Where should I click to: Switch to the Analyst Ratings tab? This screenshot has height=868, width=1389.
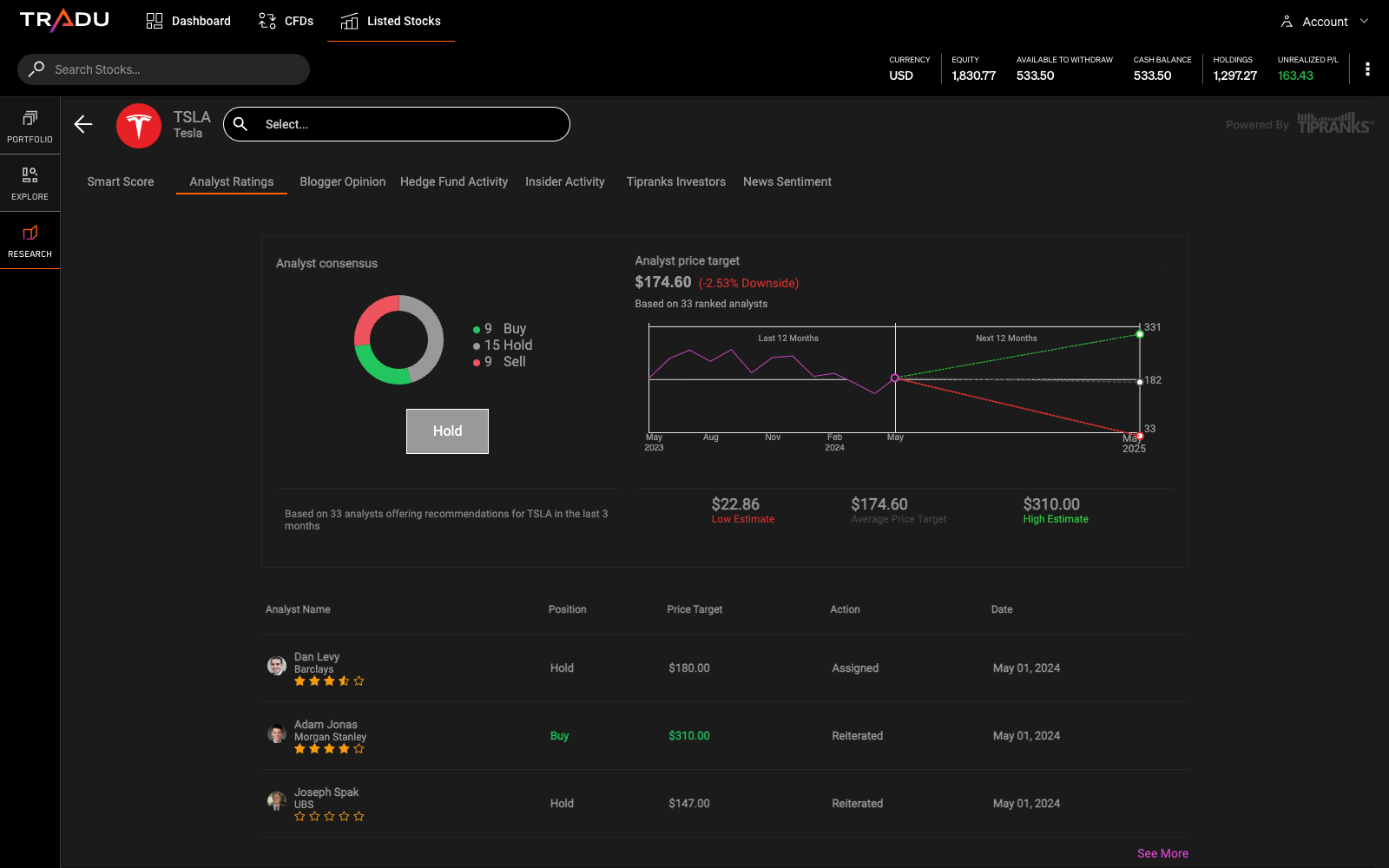[x=232, y=181]
